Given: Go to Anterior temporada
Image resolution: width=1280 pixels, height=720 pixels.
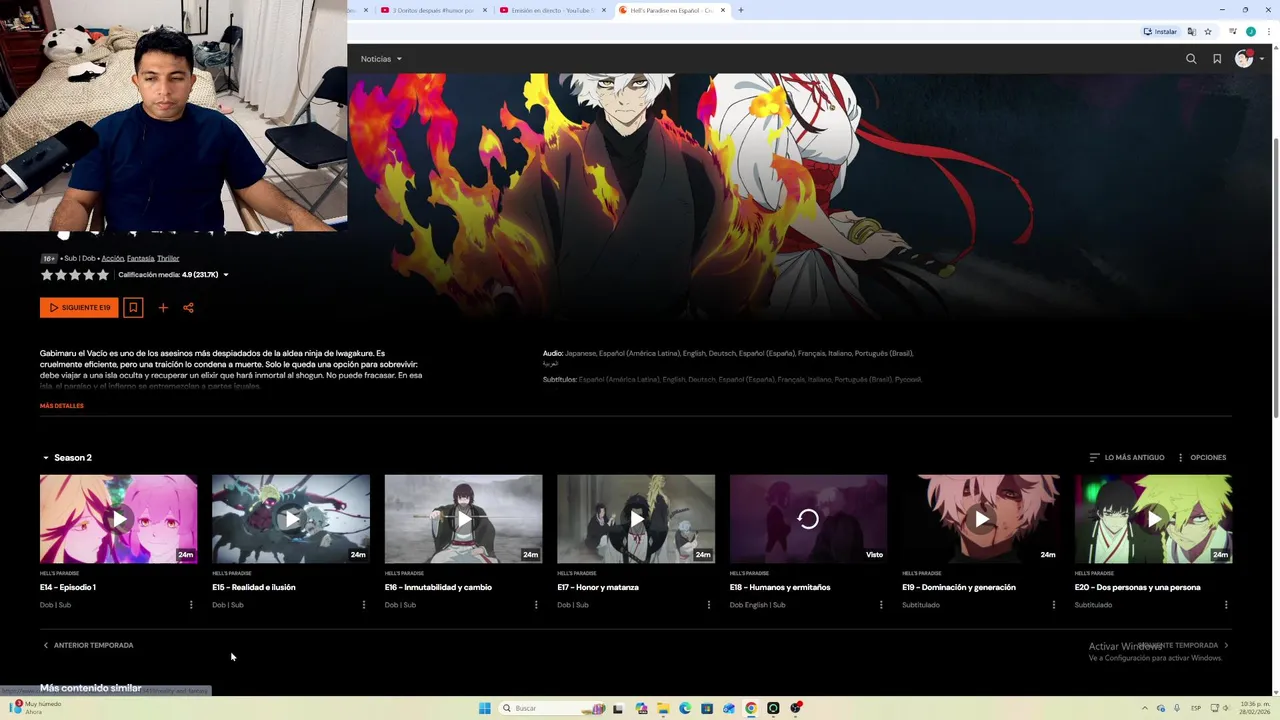Looking at the screenshot, I should pos(88,646).
